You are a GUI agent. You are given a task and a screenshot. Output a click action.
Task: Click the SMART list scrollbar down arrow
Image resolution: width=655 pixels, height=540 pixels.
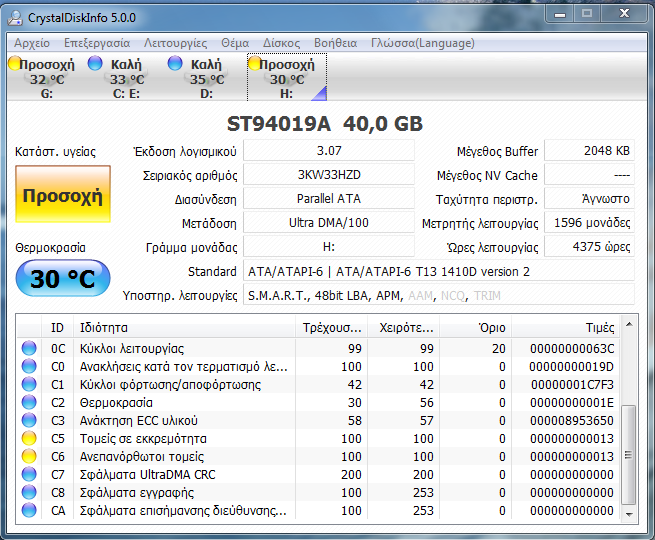pos(629,515)
